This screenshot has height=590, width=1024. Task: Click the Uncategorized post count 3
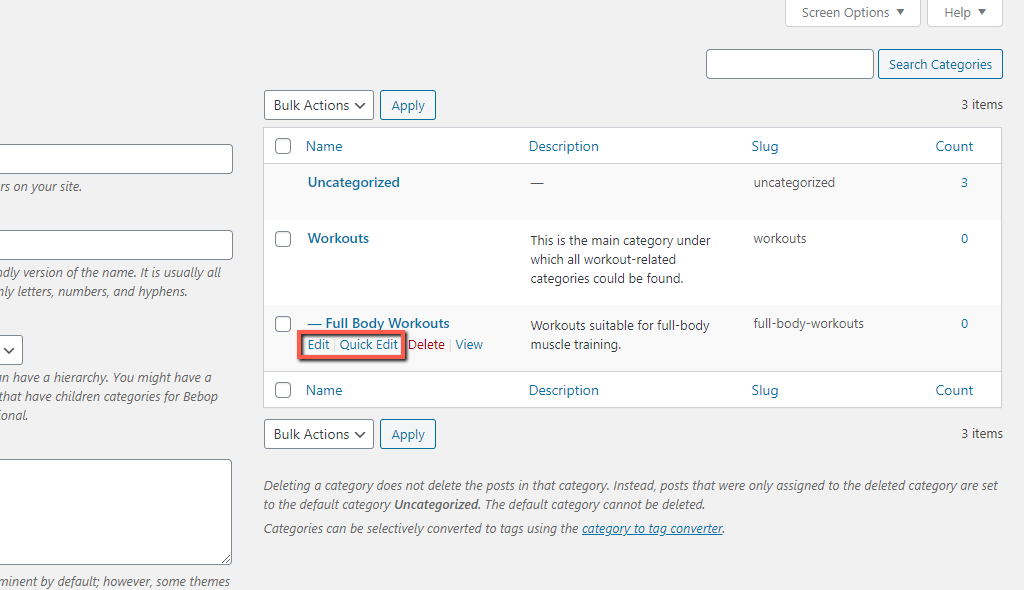964,182
